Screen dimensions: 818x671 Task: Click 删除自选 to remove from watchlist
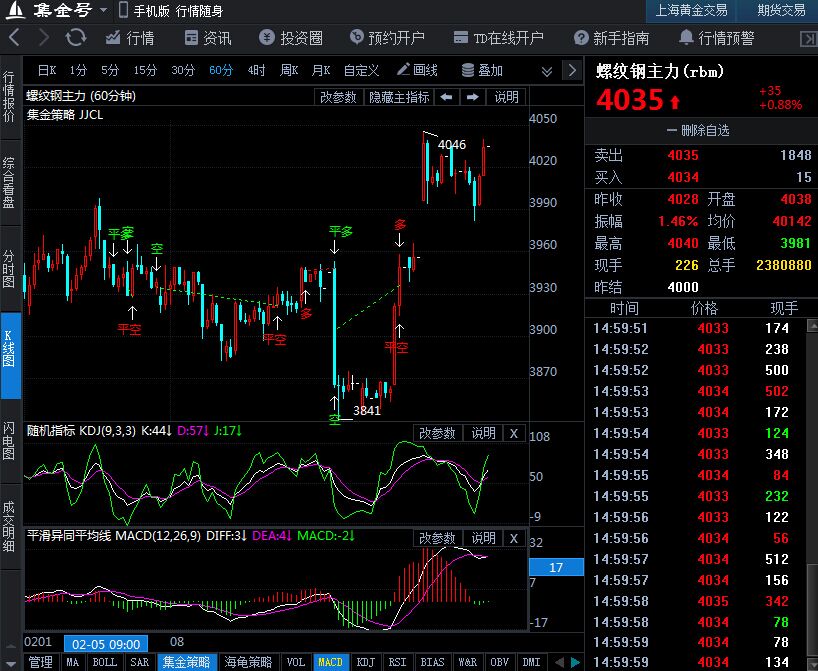700,132
